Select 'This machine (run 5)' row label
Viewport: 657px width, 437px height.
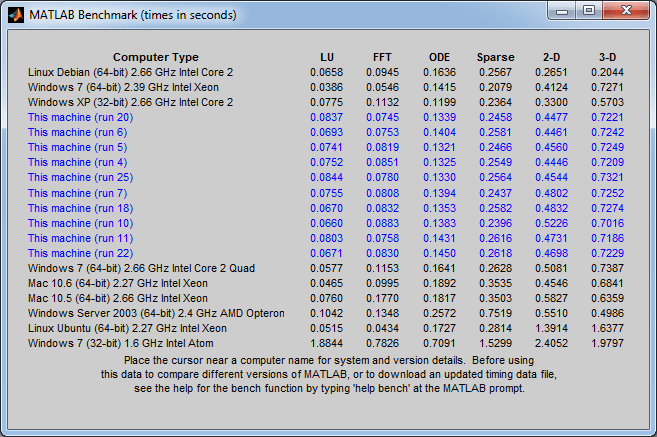[x=78, y=147]
